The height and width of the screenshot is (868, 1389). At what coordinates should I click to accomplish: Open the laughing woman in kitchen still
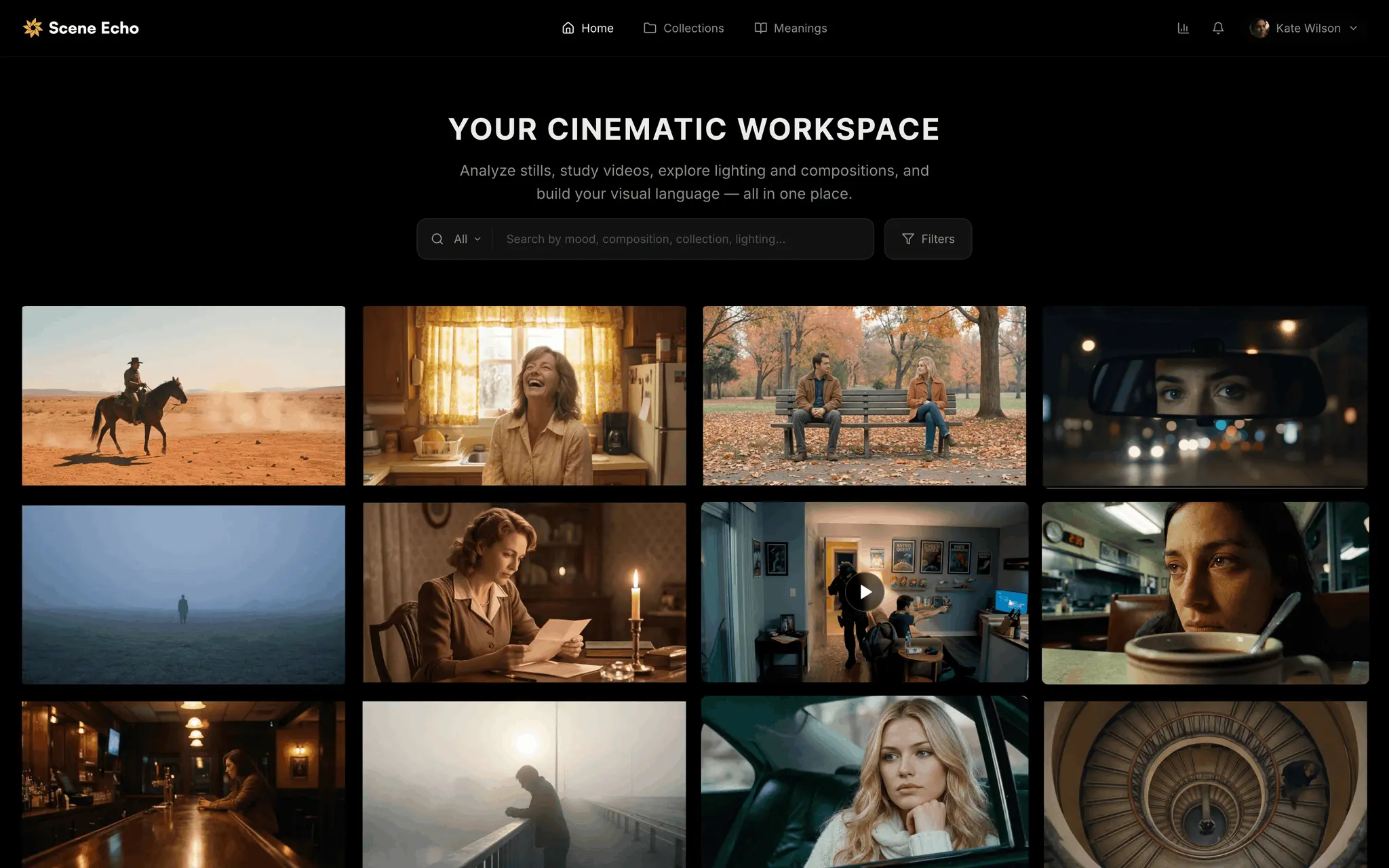(524, 395)
